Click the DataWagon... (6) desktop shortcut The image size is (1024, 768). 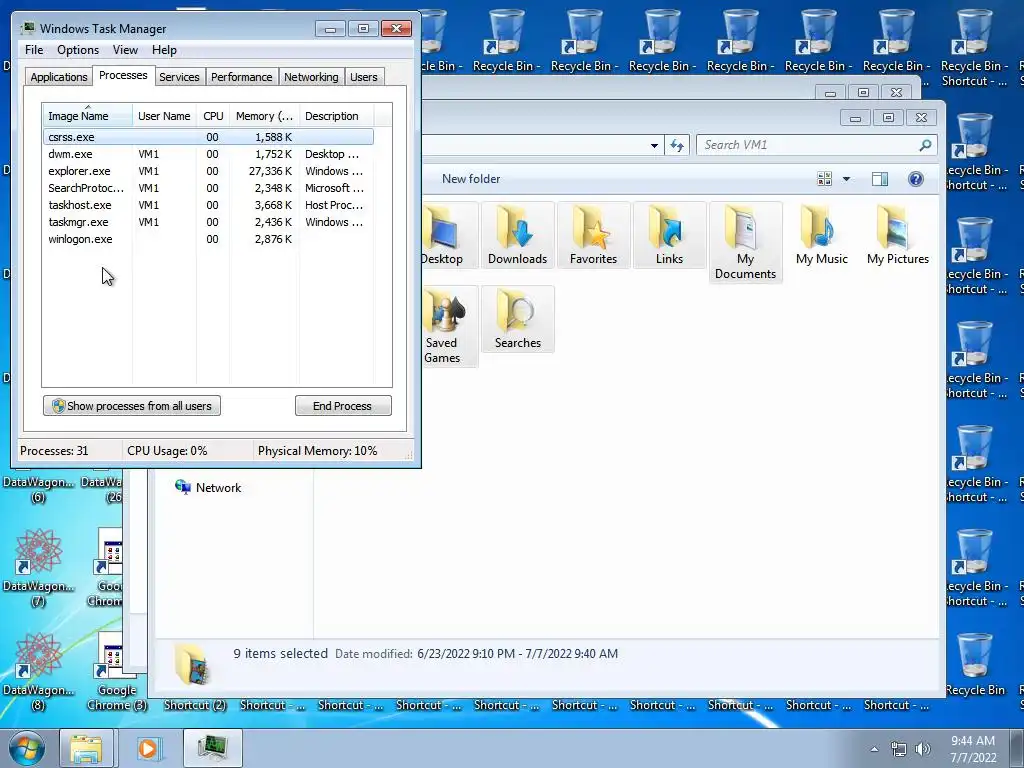(x=39, y=489)
